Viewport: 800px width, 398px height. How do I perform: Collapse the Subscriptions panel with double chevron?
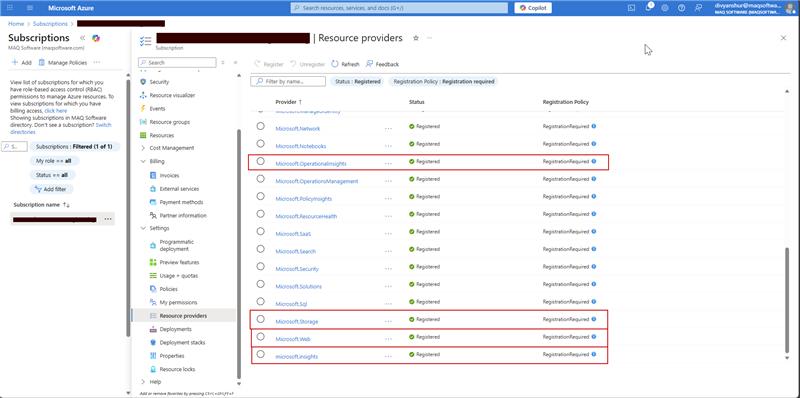tap(83, 38)
